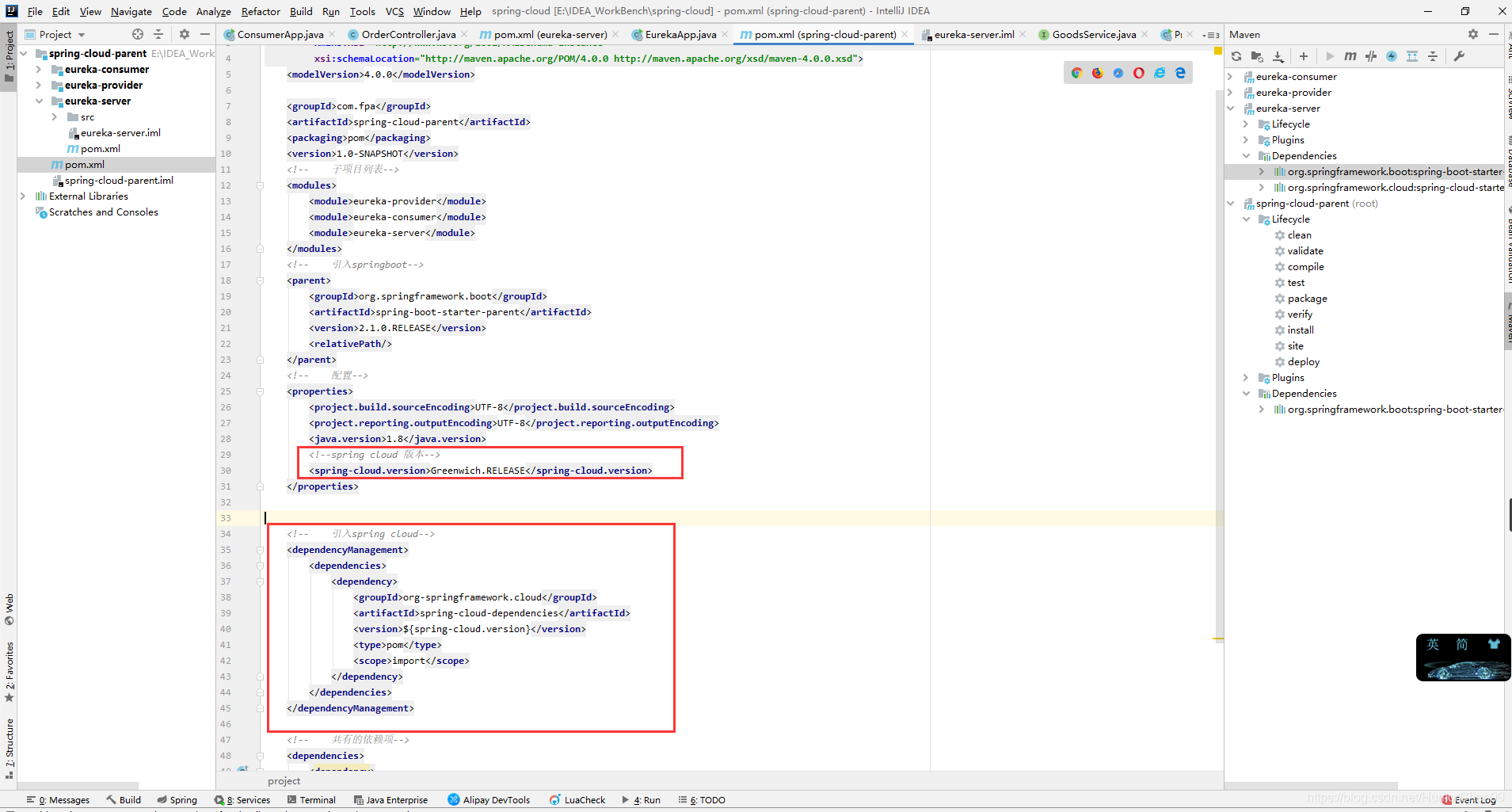Toggle Web side panel
Screen dimensions: 1512x812
click(x=10, y=609)
